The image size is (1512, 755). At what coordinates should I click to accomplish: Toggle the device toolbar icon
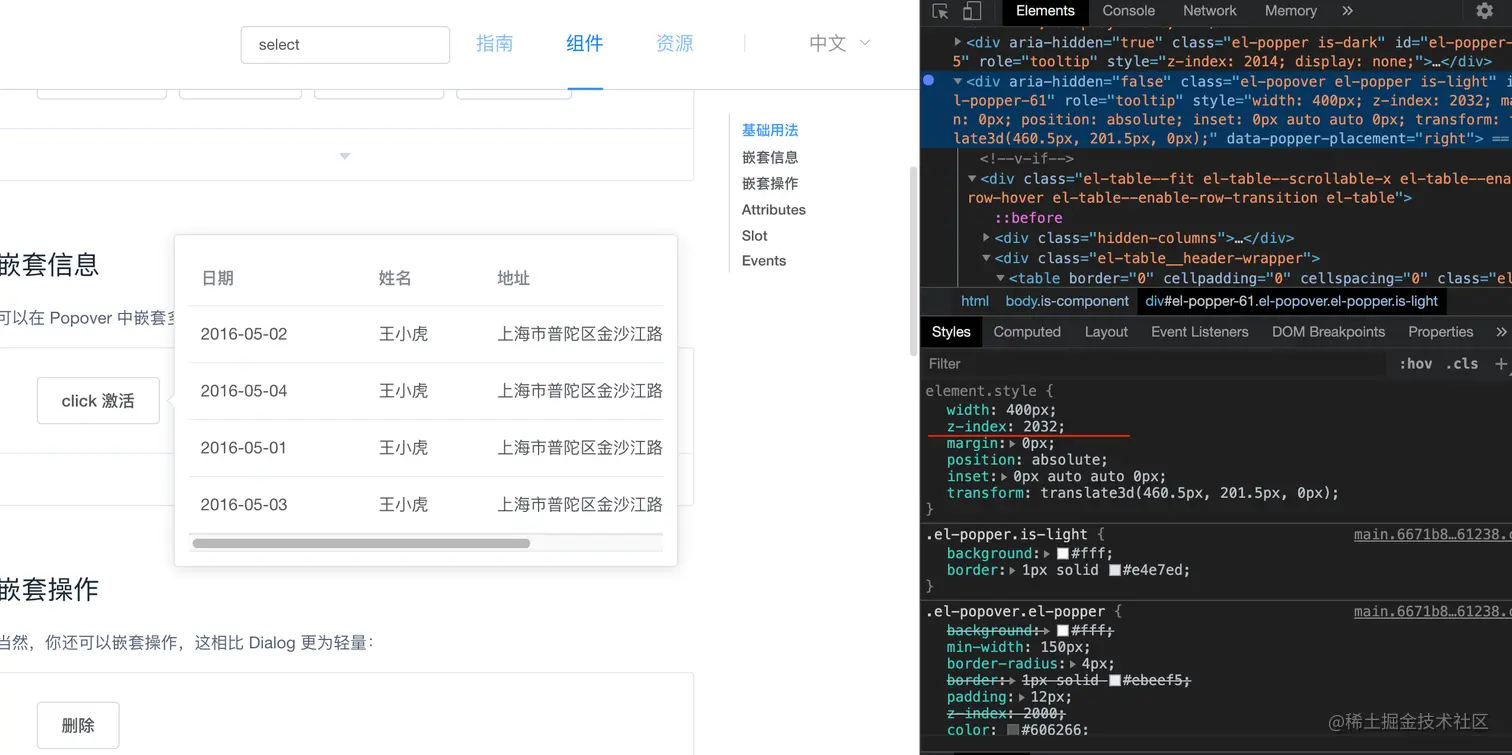click(971, 11)
